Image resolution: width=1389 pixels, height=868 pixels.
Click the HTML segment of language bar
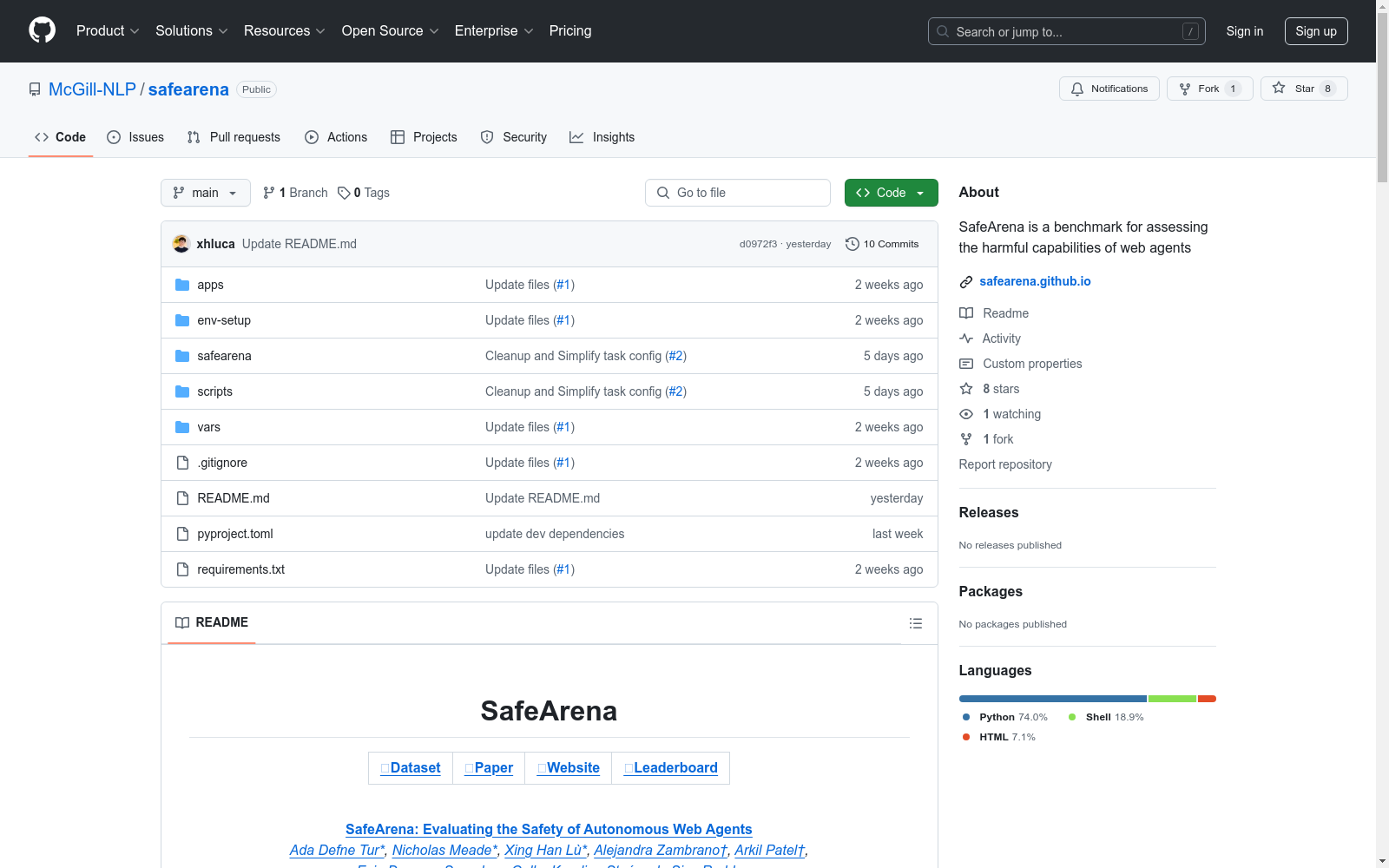click(1207, 699)
